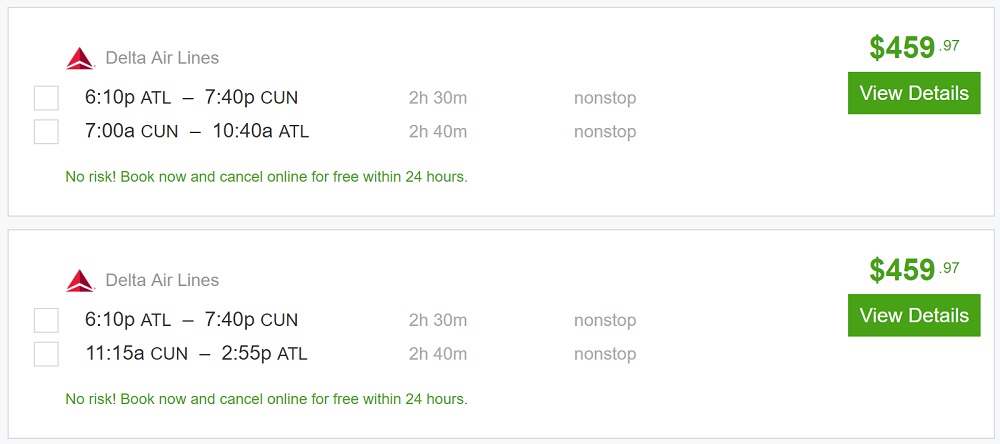Image resolution: width=1000 pixels, height=444 pixels.
Task: Click the nonstop label for the 7:00a flight
Action: coord(605,132)
